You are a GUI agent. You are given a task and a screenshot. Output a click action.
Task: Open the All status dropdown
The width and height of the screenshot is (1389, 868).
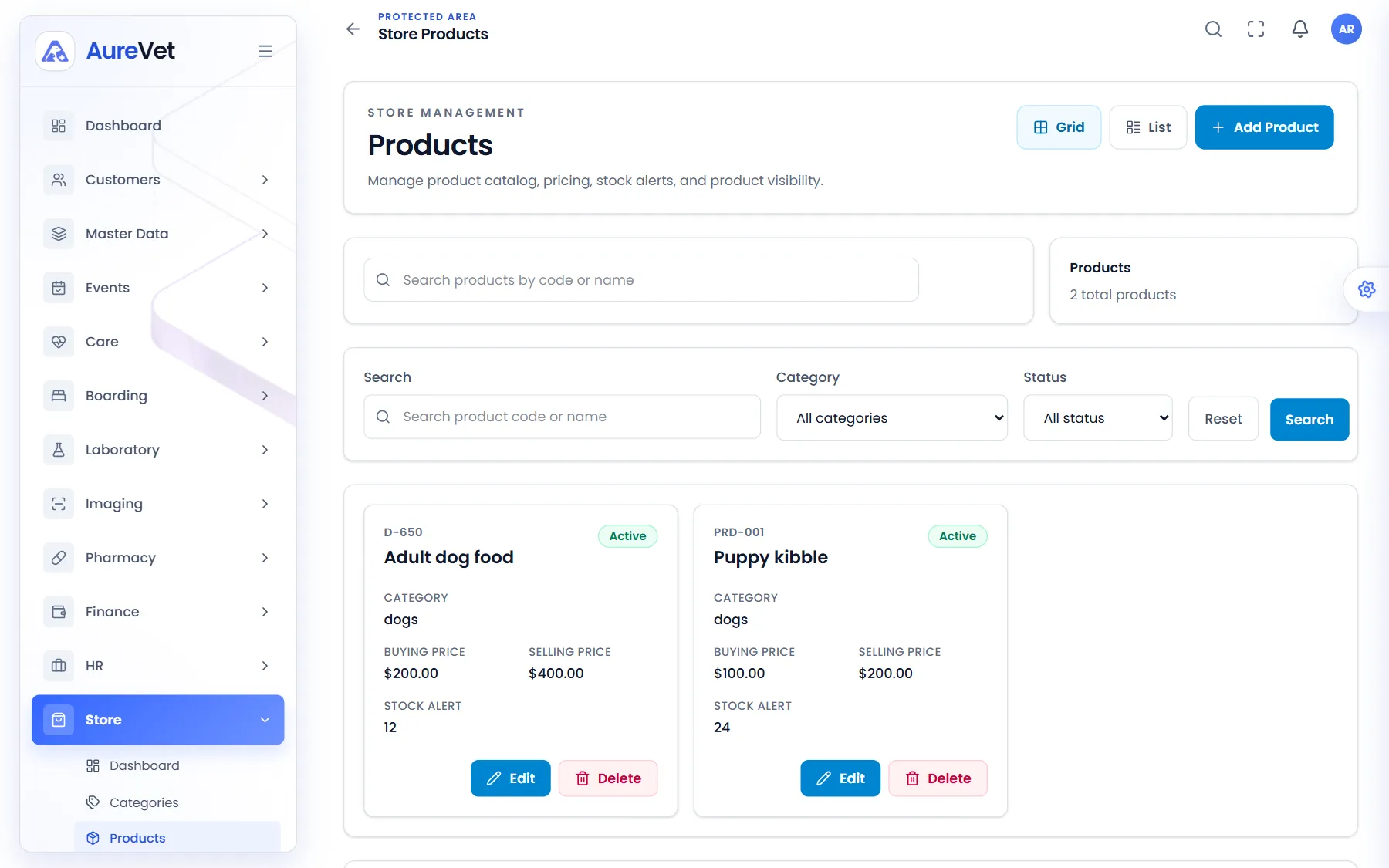click(1098, 418)
